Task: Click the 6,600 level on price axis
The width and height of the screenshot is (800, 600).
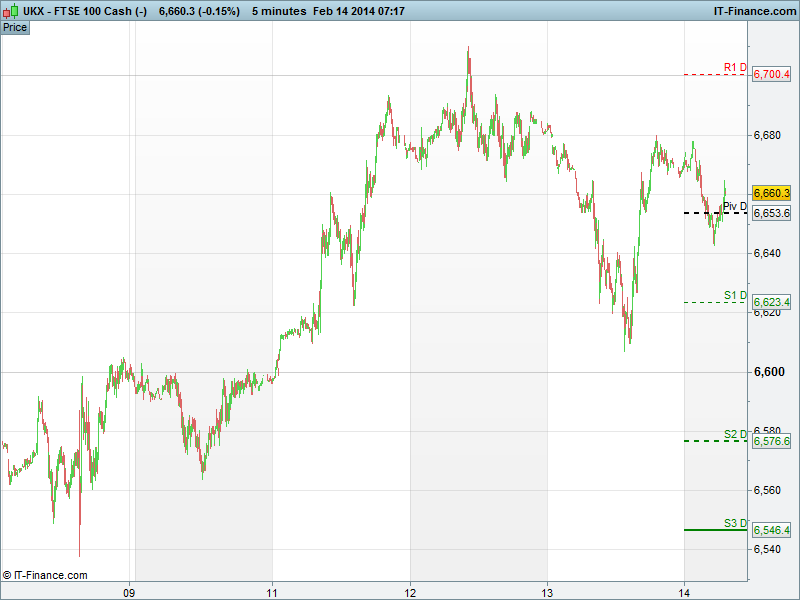Action: tap(768, 372)
